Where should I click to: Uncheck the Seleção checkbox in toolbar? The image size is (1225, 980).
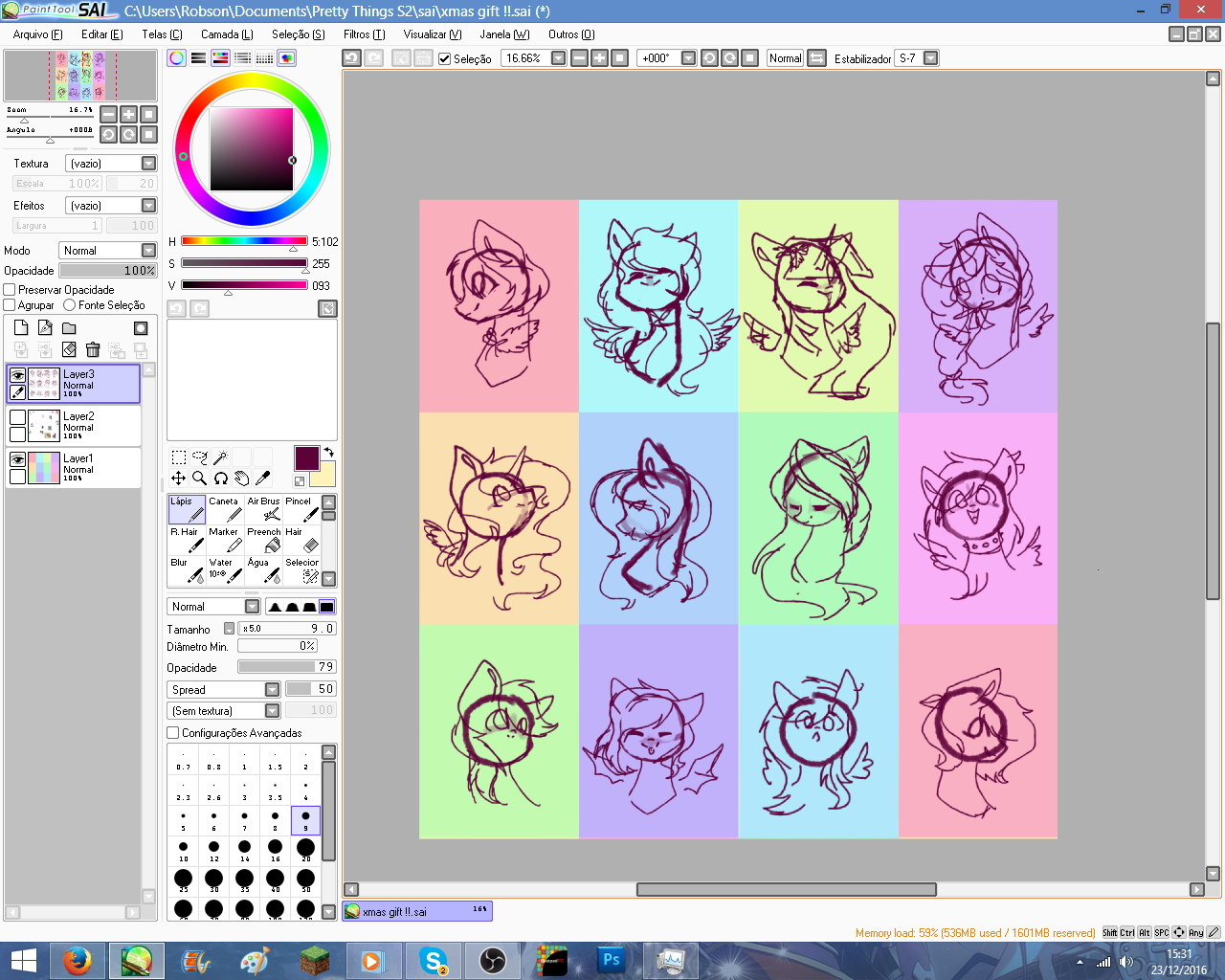[444, 58]
